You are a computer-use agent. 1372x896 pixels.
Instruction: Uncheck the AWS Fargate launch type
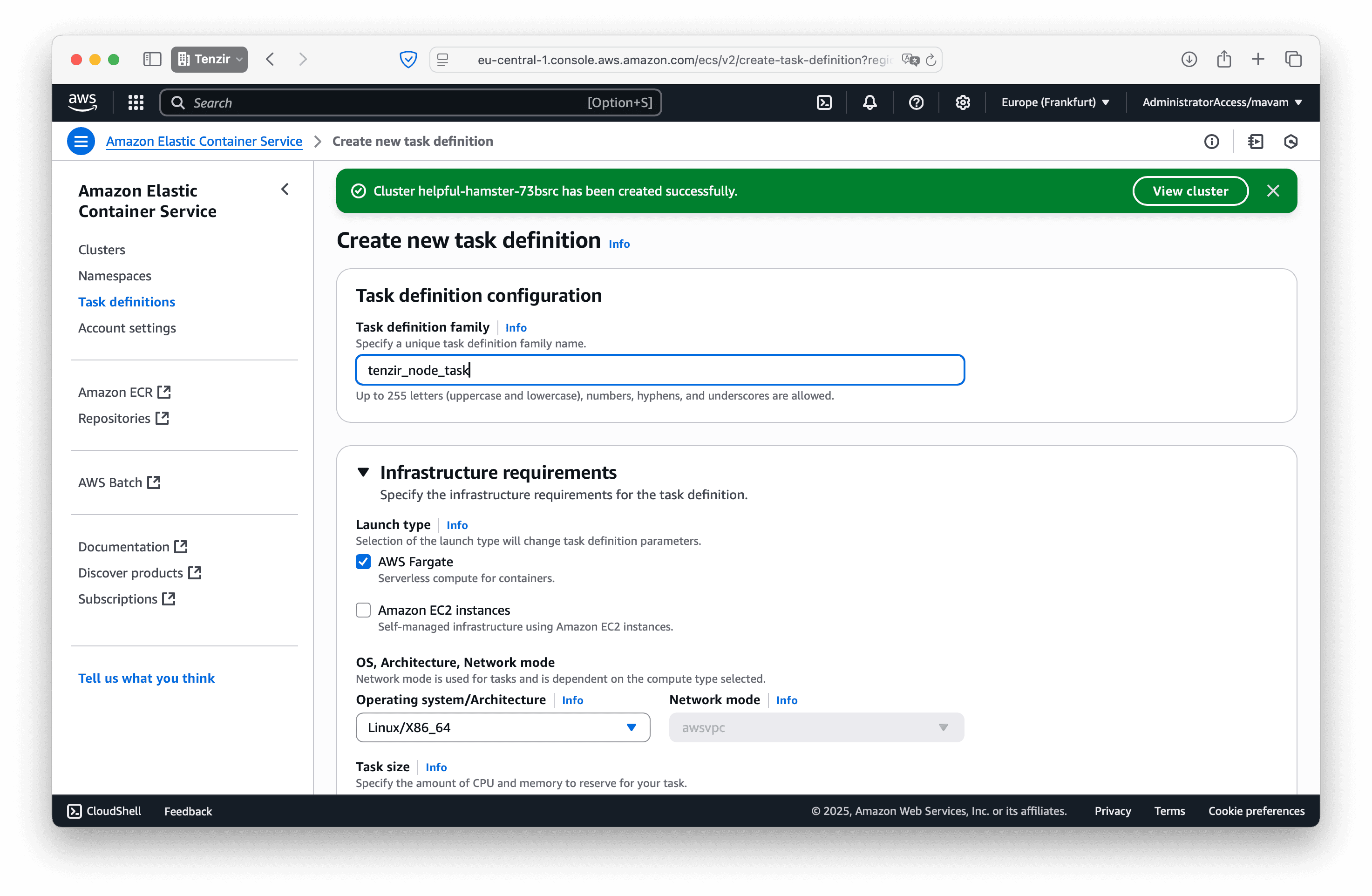click(363, 561)
